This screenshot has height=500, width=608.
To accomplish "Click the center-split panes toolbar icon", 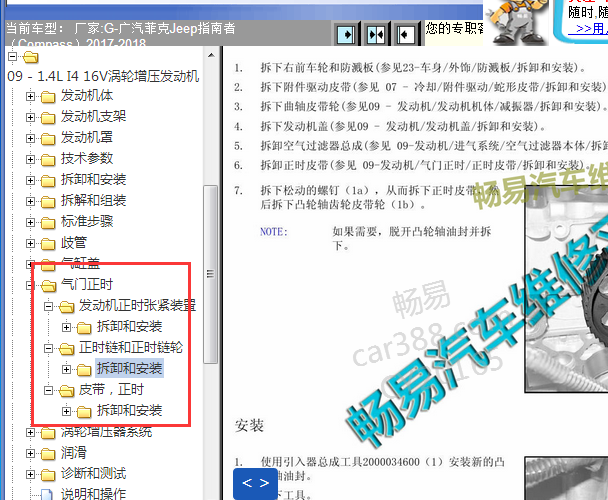I will point(376,35).
